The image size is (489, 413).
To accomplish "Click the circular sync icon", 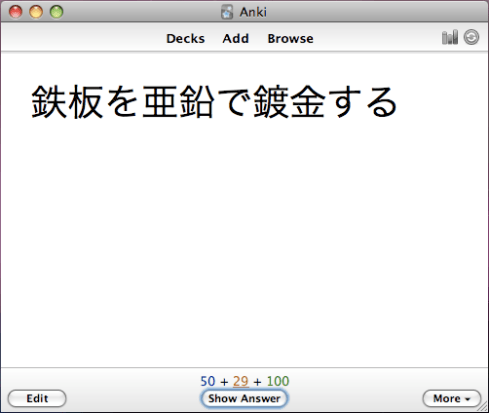I will (x=471, y=37).
